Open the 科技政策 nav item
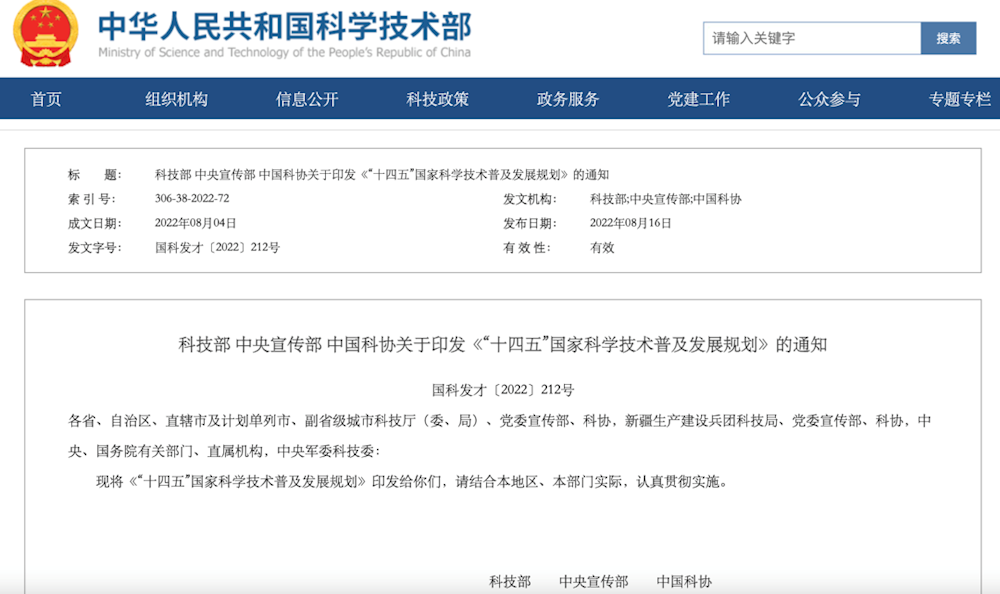The image size is (1000, 594). click(438, 99)
